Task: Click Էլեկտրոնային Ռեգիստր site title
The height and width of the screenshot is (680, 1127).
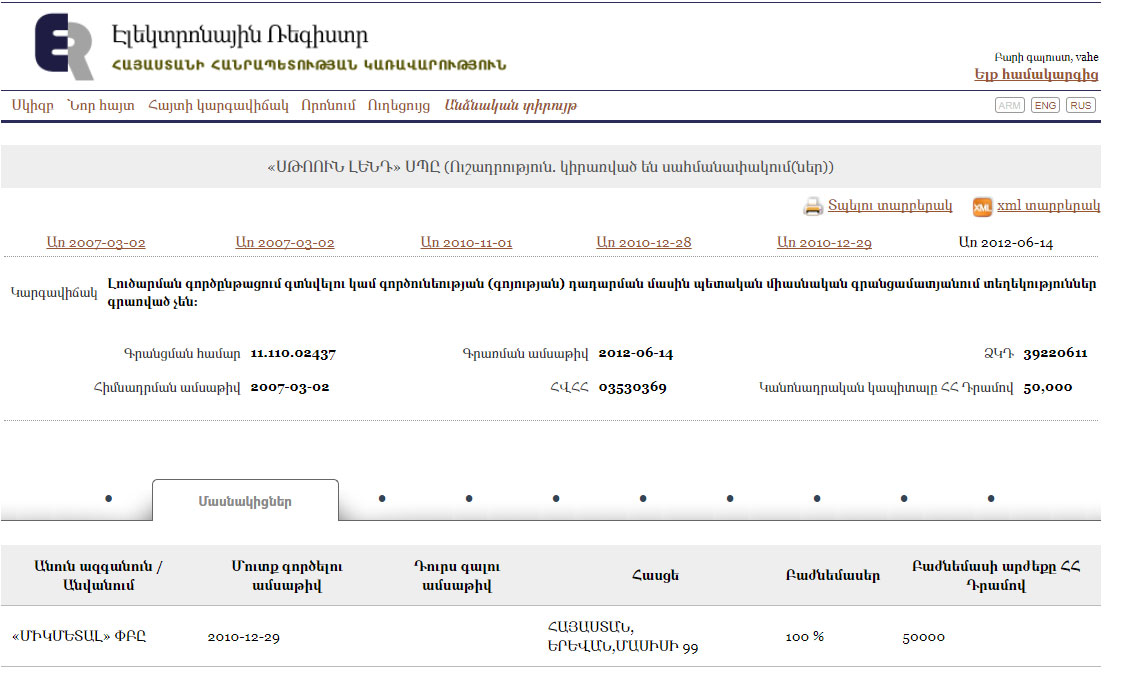Action: pyautogui.click(x=239, y=35)
